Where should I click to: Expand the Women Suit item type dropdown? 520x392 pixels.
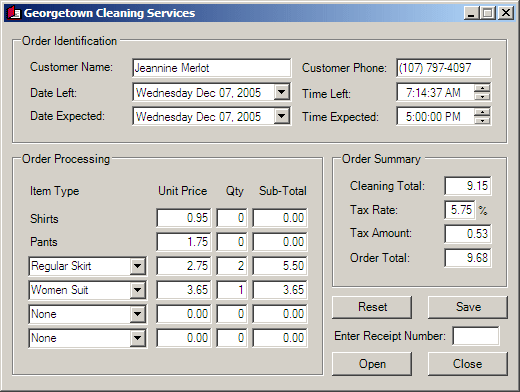[x=137, y=290]
